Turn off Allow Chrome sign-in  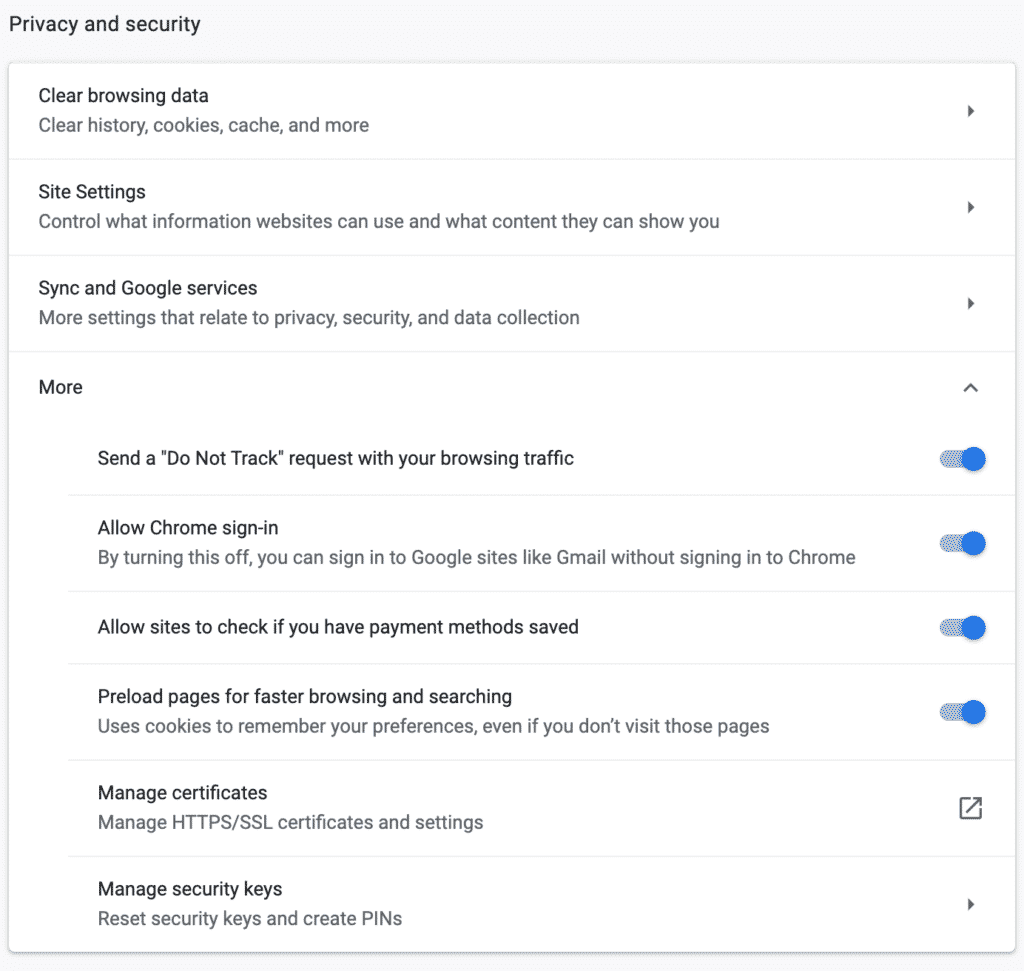pos(961,543)
